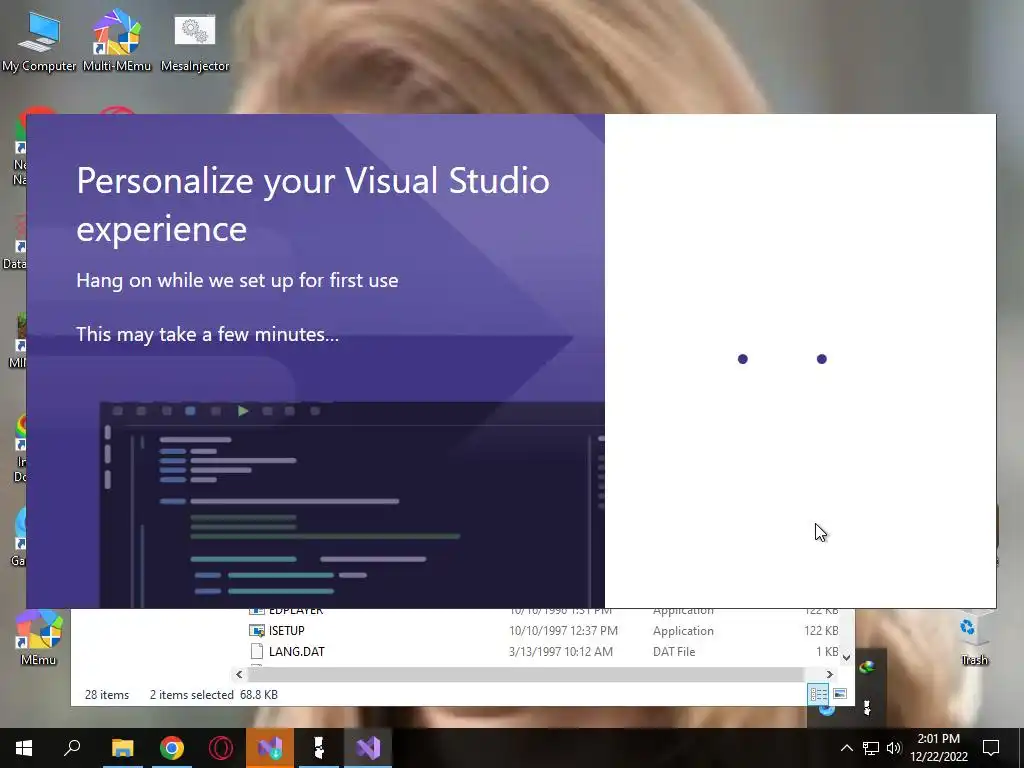Image resolution: width=1024 pixels, height=768 pixels.
Task: Click Explorer's horizontal scrollbar left arrow
Action: 239,675
